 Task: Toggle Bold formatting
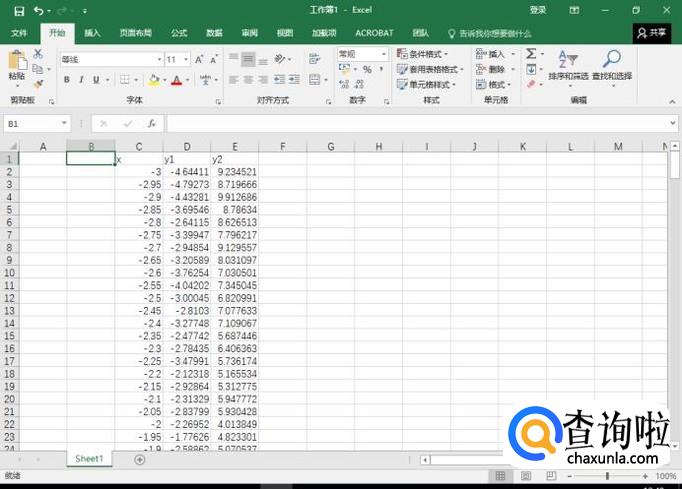(x=67, y=80)
